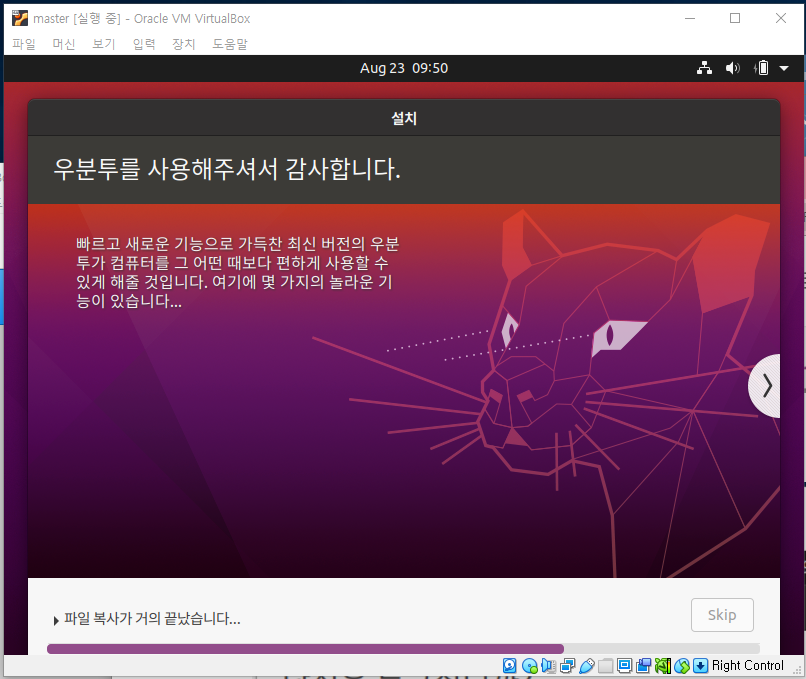
Task: Click the Ubuntu battery icon in top bar
Action: (x=761, y=68)
